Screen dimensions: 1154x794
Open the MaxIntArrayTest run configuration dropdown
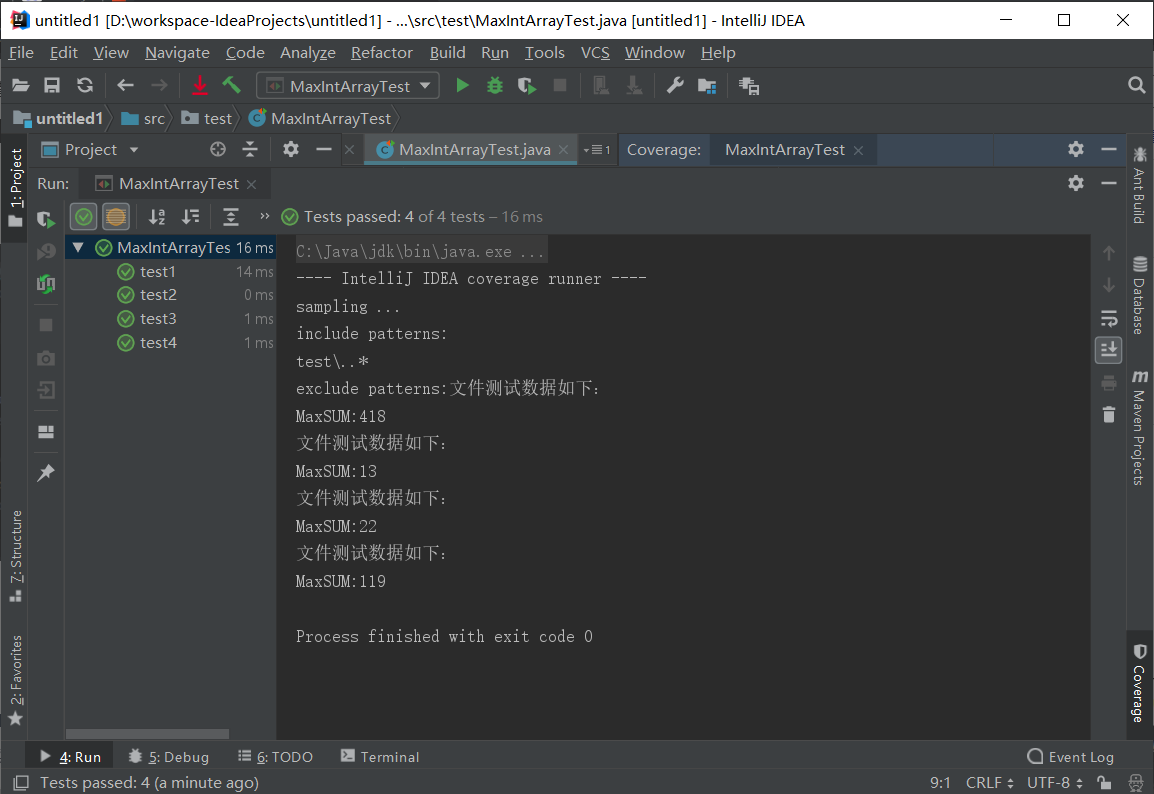(x=348, y=85)
